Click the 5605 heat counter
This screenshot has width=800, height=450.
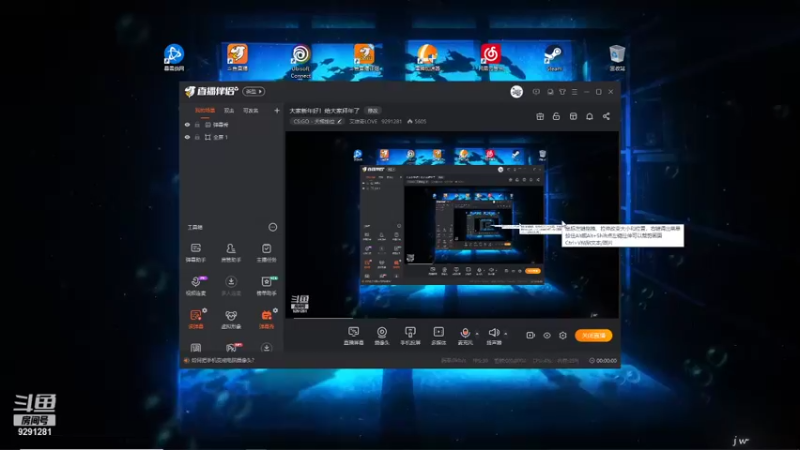click(417, 121)
